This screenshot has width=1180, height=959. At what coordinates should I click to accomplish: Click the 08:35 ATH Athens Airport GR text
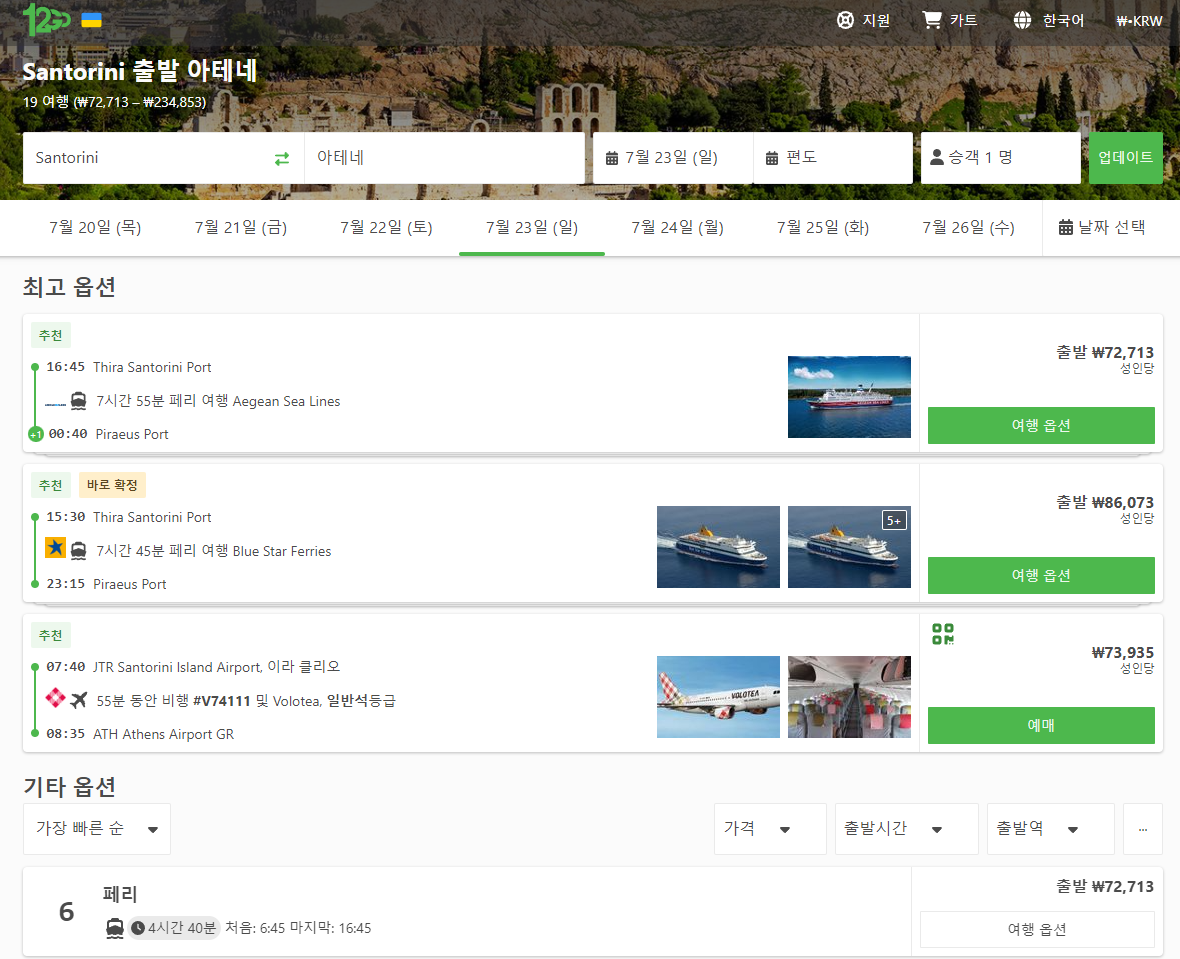(x=140, y=734)
